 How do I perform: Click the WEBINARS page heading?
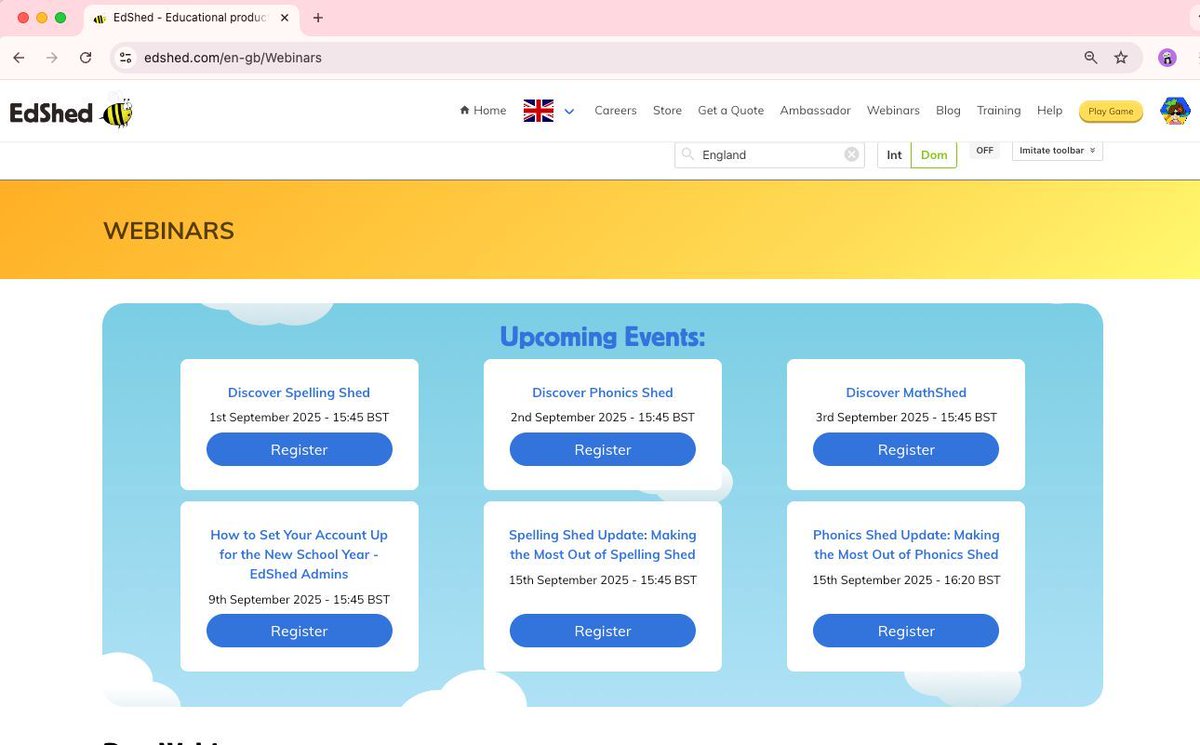pyautogui.click(x=169, y=231)
